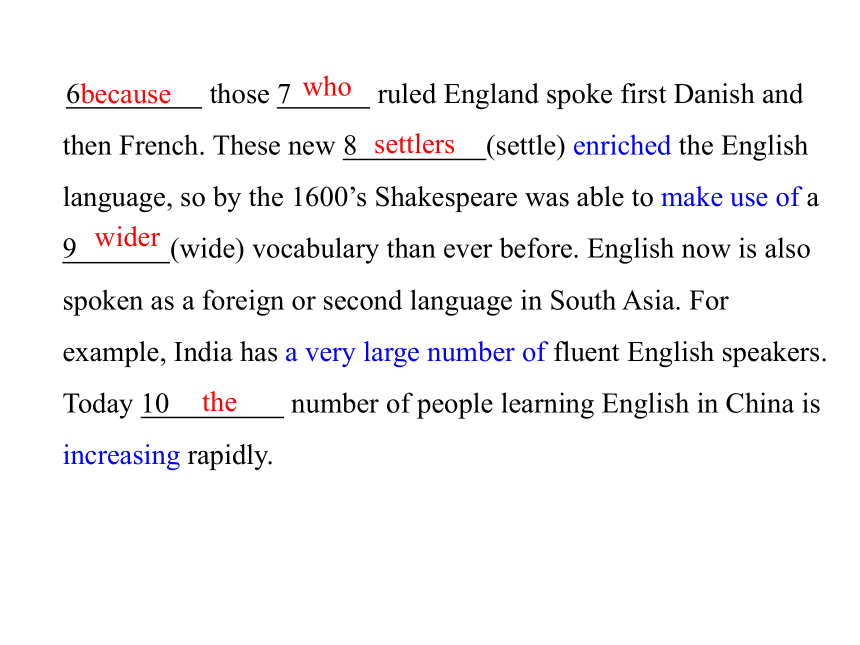
Task: Click the red answer 'settlers'
Action: [414, 145]
